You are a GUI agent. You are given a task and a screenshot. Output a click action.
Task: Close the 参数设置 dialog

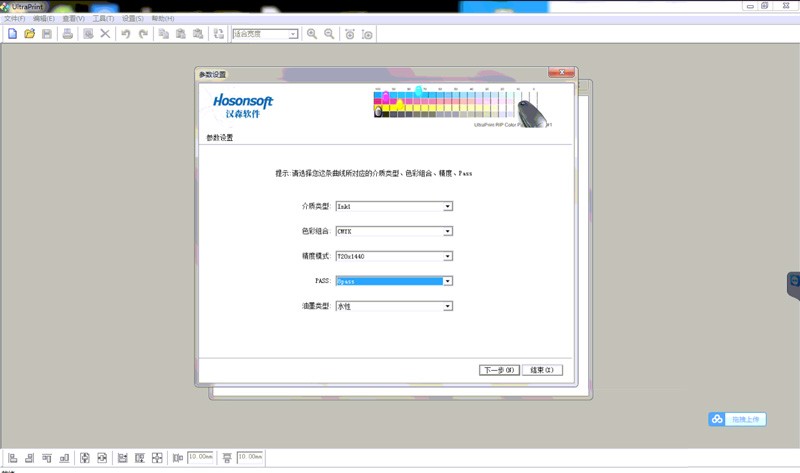(x=562, y=72)
